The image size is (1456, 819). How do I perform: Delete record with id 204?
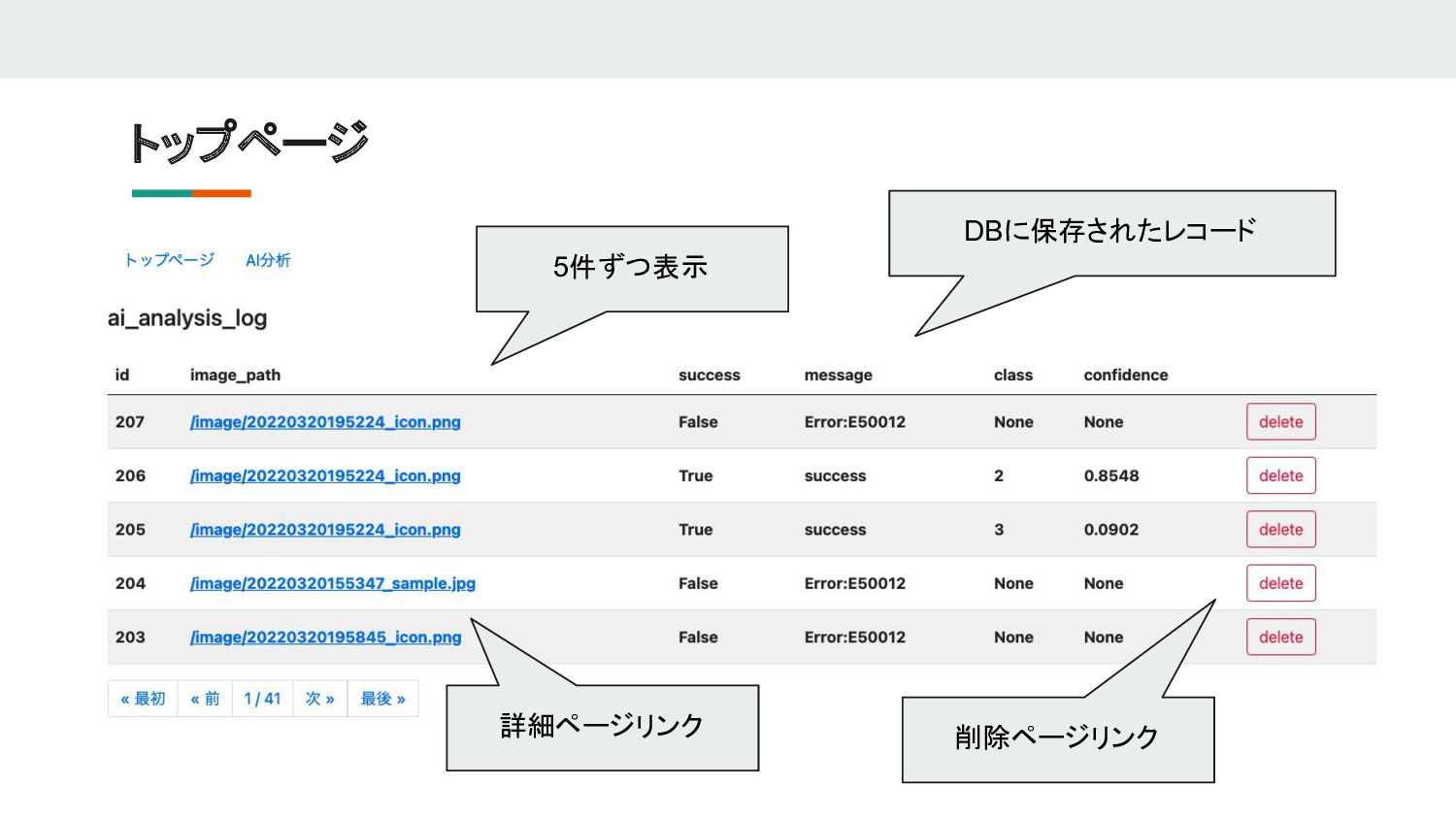(x=1281, y=583)
